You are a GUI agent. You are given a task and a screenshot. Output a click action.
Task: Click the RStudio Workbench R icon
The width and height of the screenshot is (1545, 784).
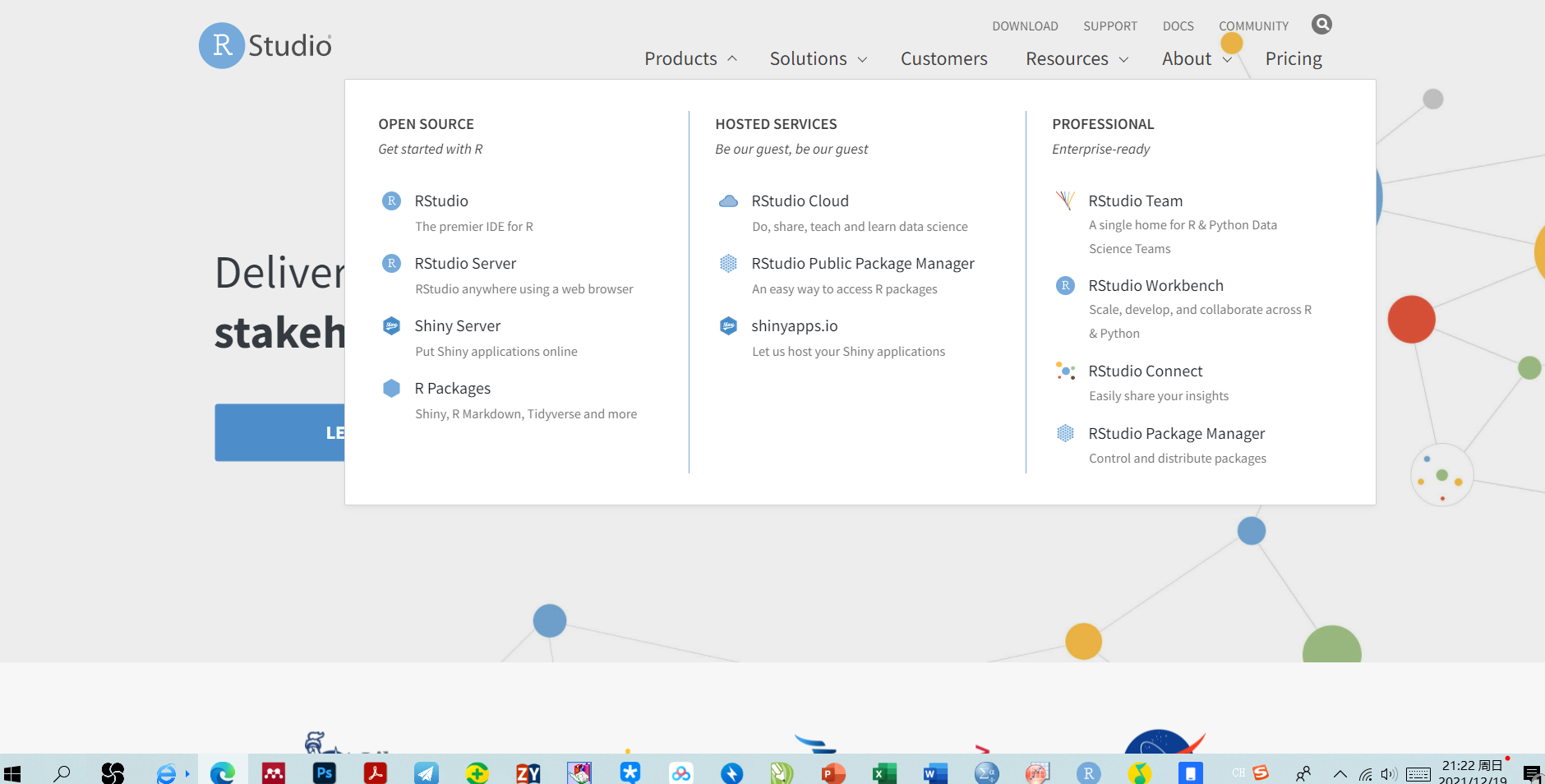(x=1066, y=285)
